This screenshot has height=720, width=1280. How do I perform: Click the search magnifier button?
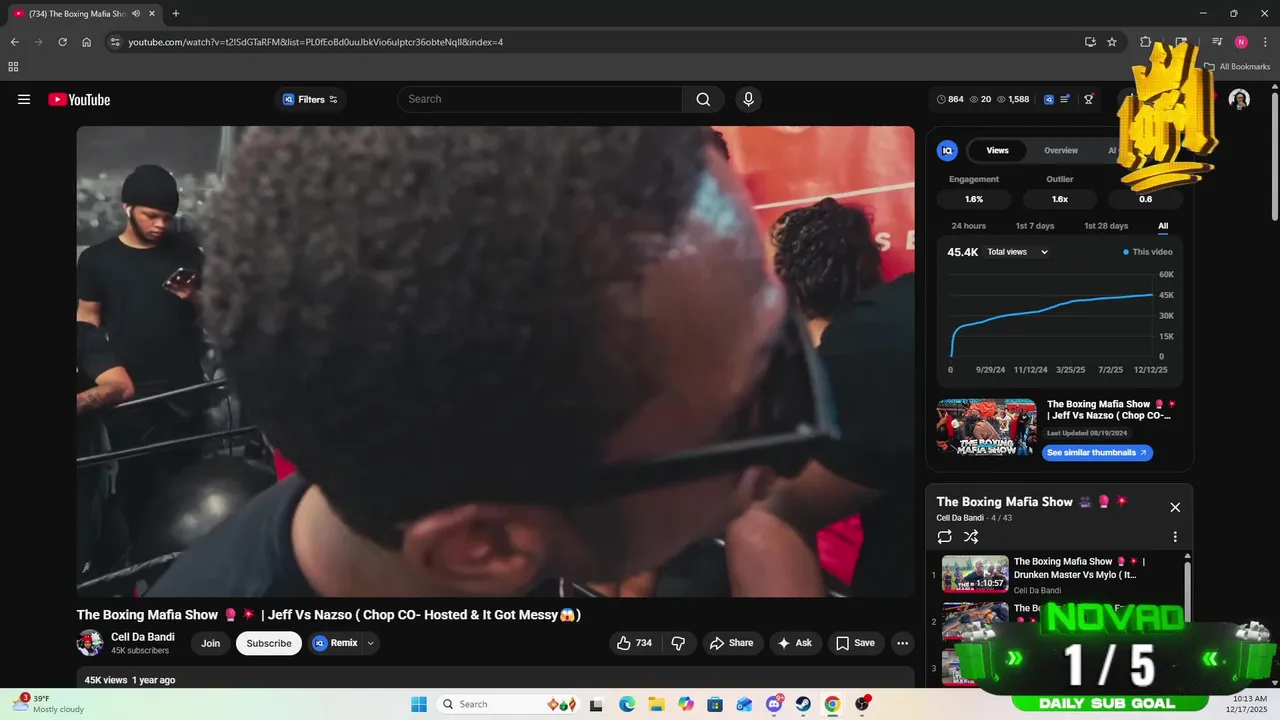pos(703,99)
